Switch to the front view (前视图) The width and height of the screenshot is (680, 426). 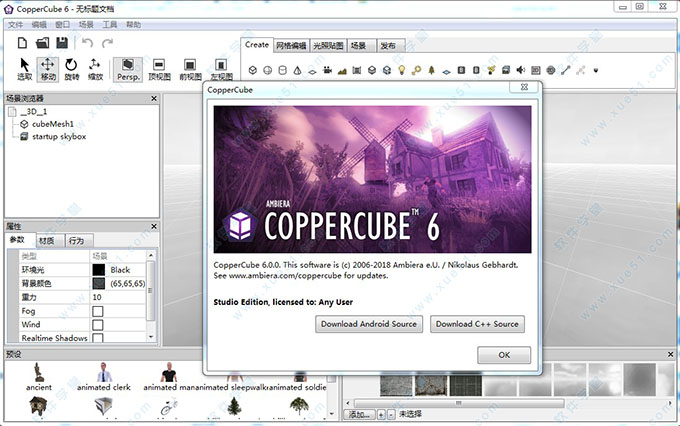pos(190,69)
